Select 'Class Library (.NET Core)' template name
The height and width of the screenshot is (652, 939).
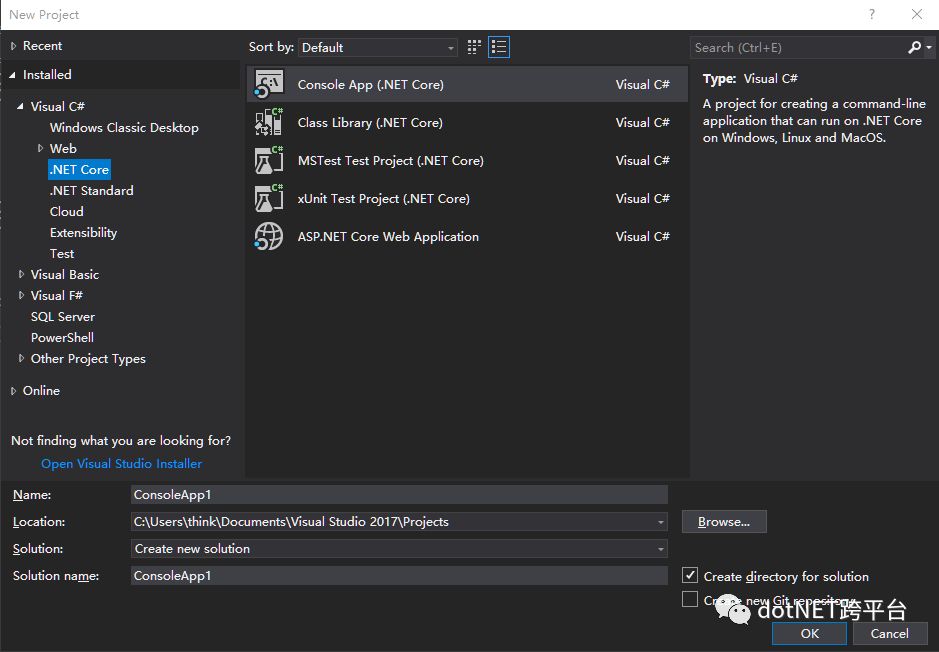click(370, 122)
